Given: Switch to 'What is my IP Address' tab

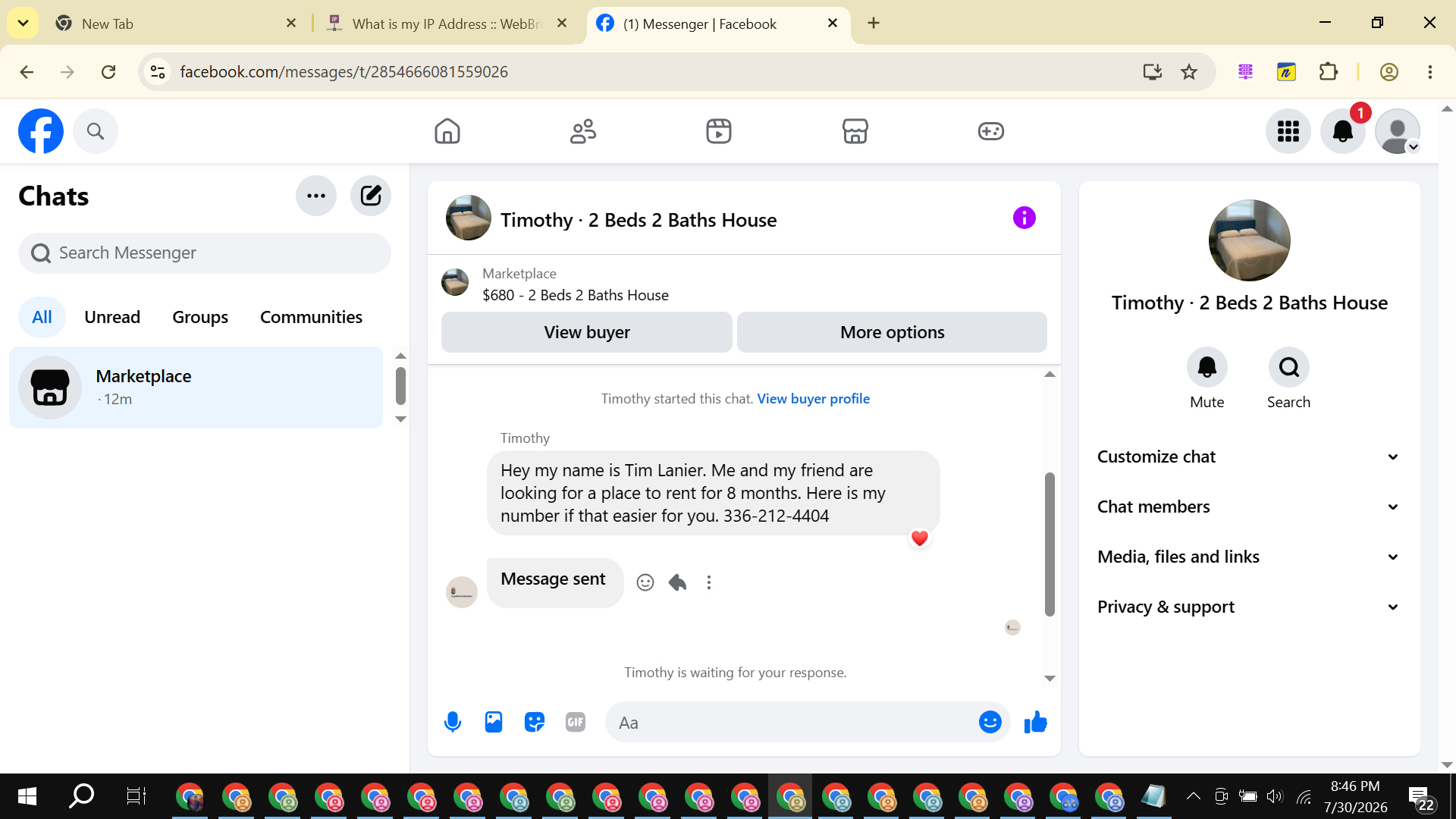Looking at the screenshot, I should (447, 24).
